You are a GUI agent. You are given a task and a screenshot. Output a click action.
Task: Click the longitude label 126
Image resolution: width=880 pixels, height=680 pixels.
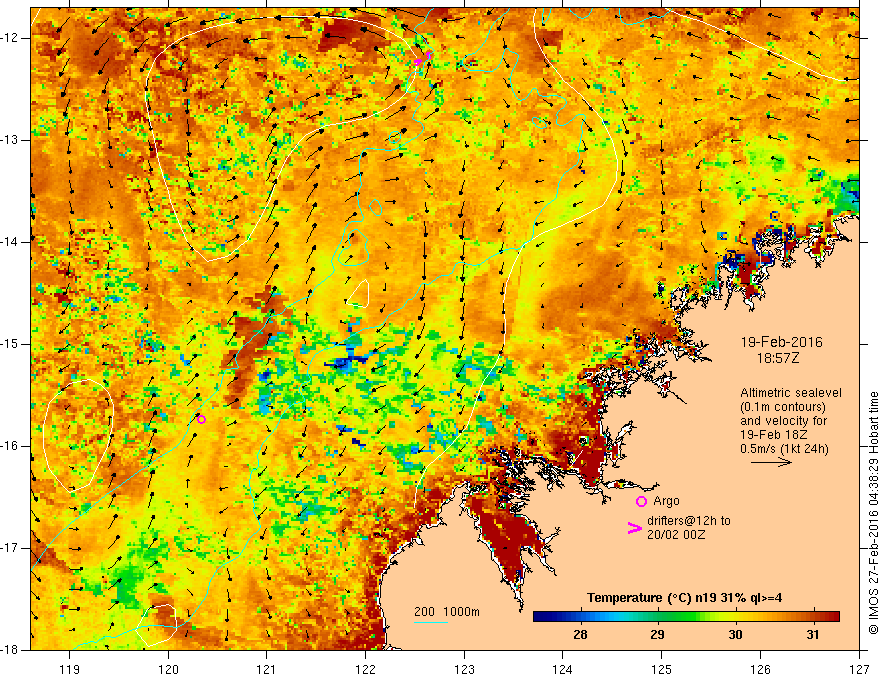coord(760,669)
